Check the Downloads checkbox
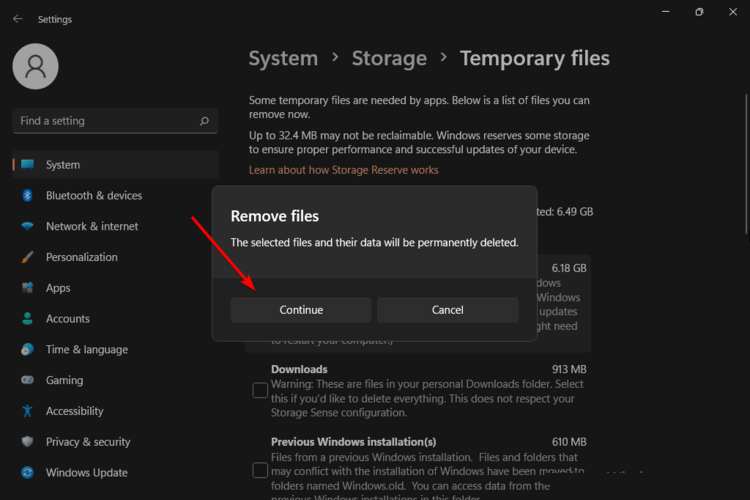The height and width of the screenshot is (500, 750). pyautogui.click(x=260, y=390)
